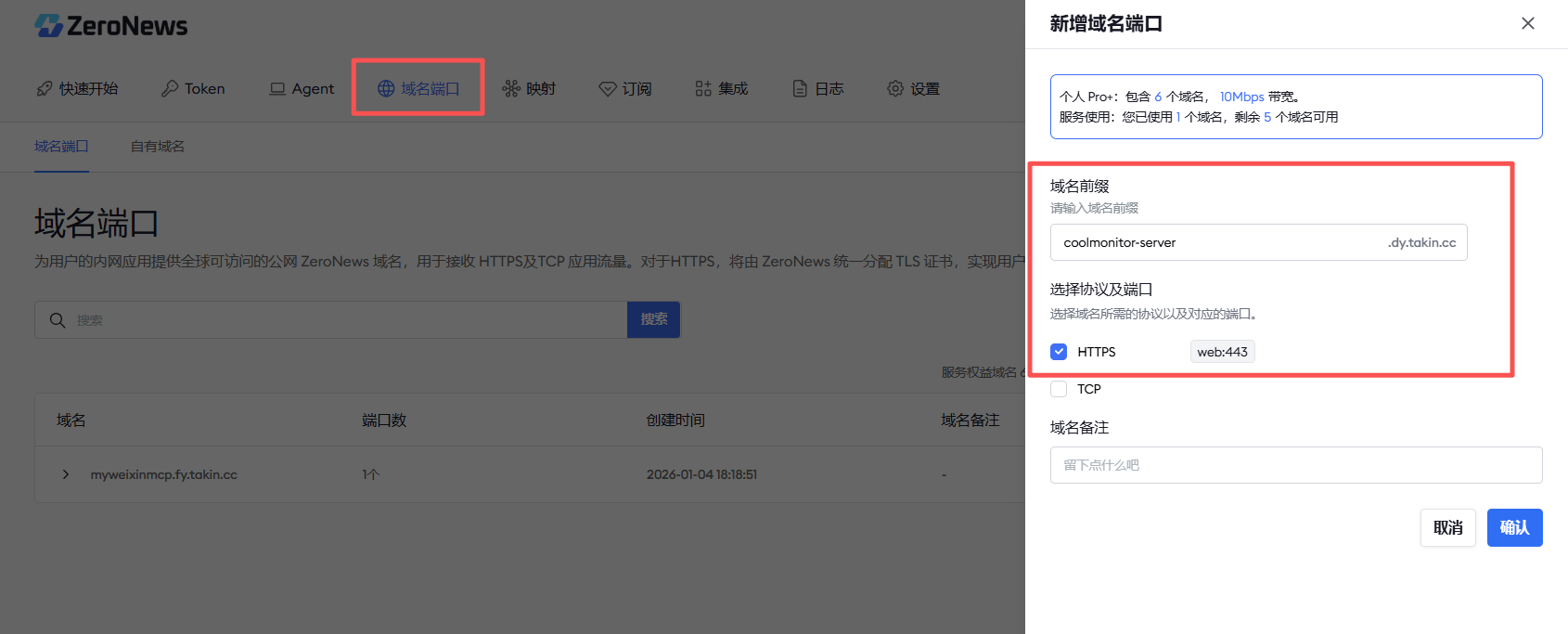The width and height of the screenshot is (1568, 634).
Task: Click the ZeroNews logo icon
Action: (x=48, y=25)
